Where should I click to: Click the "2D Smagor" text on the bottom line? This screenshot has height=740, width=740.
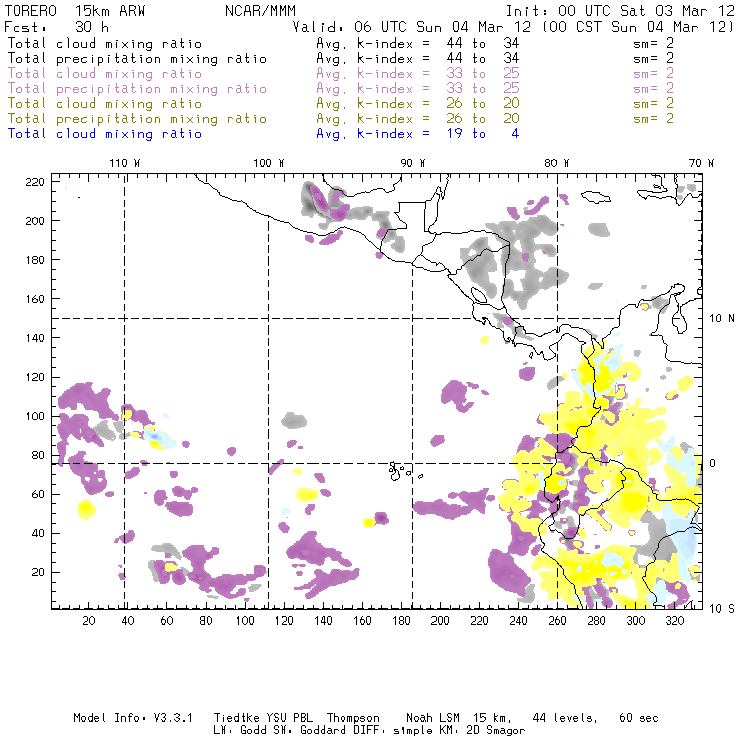point(495,730)
